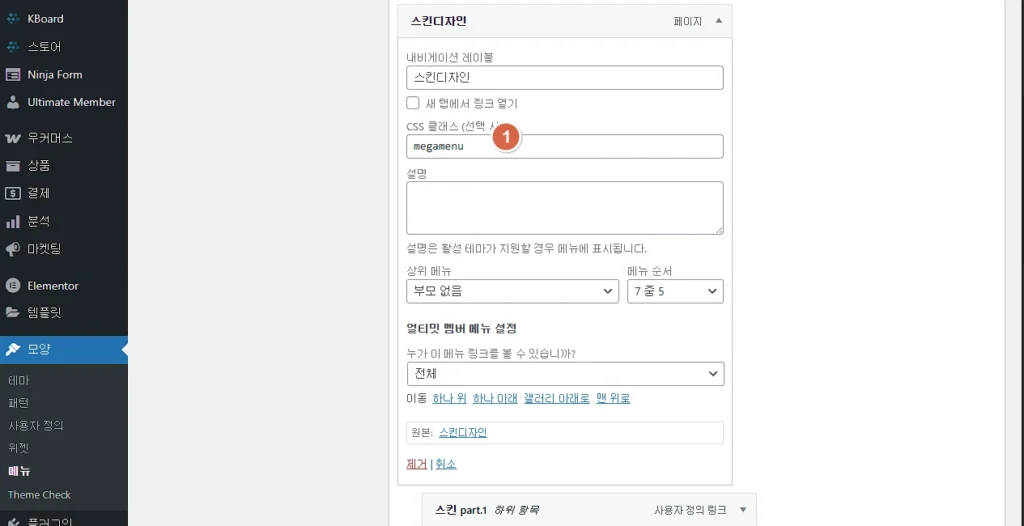
Task: Open 우커머스 via the Woo icon
Action: click(12, 139)
